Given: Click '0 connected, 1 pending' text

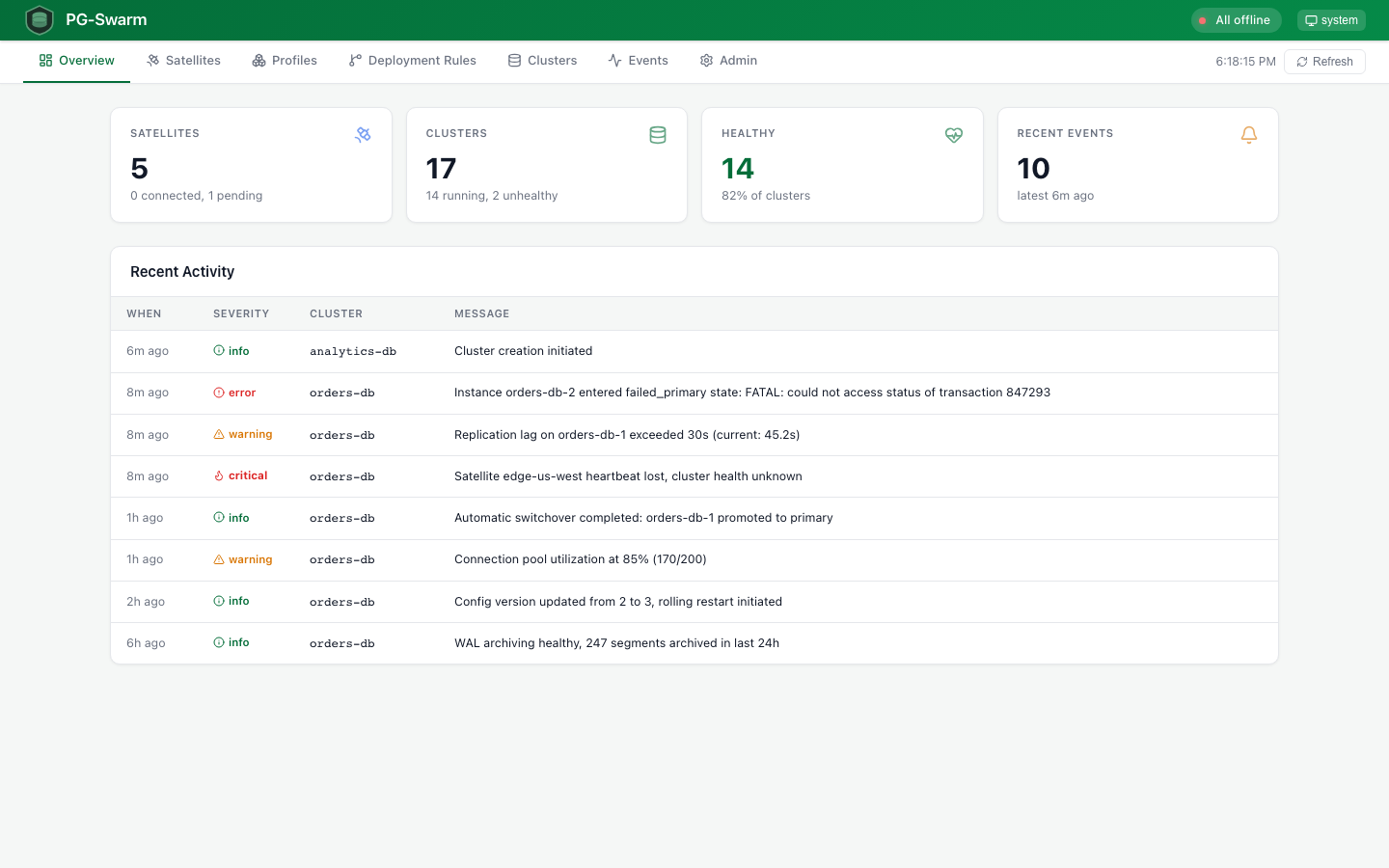Looking at the screenshot, I should tap(197, 196).
